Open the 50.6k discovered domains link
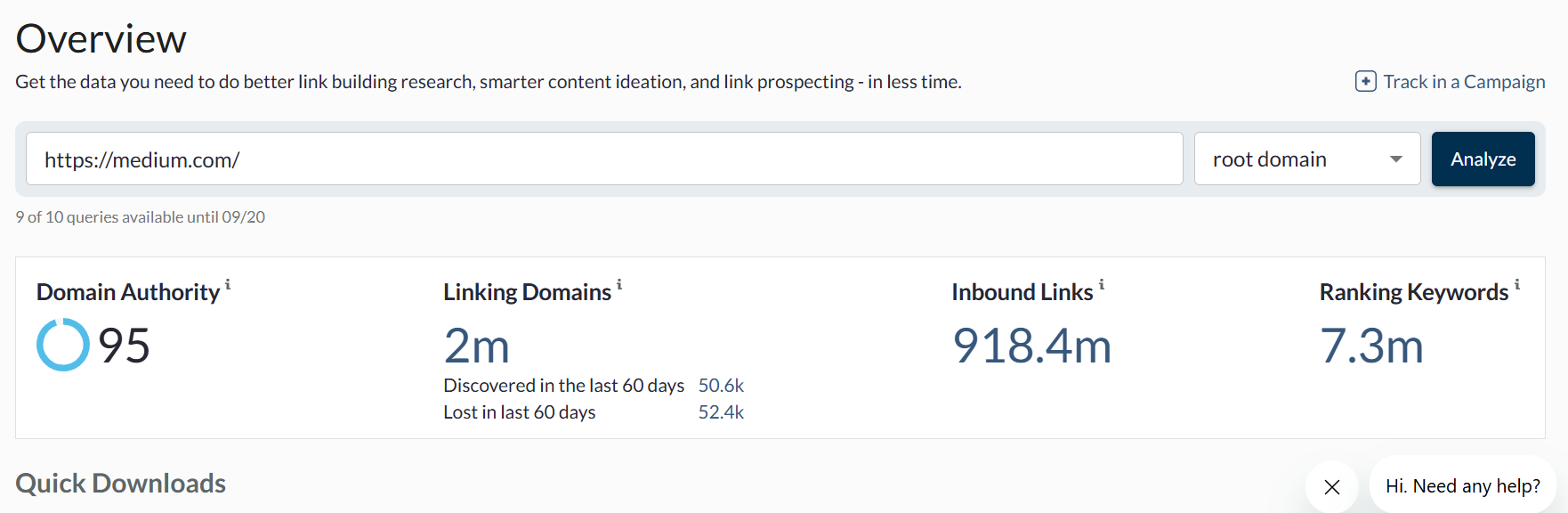This screenshot has width=1568, height=513. (721, 386)
